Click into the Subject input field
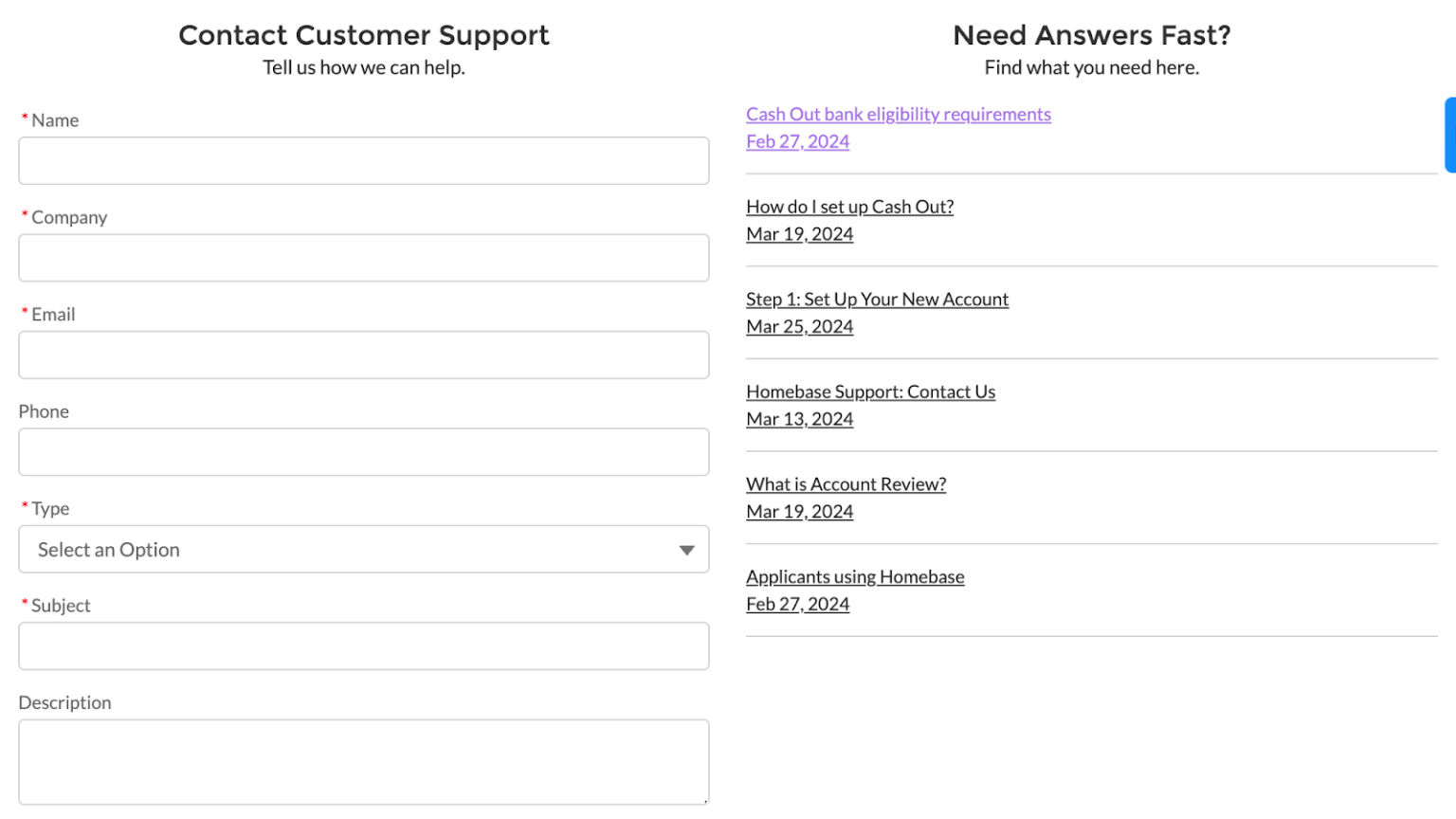This screenshot has width=1456, height=819. click(x=364, y=646)
